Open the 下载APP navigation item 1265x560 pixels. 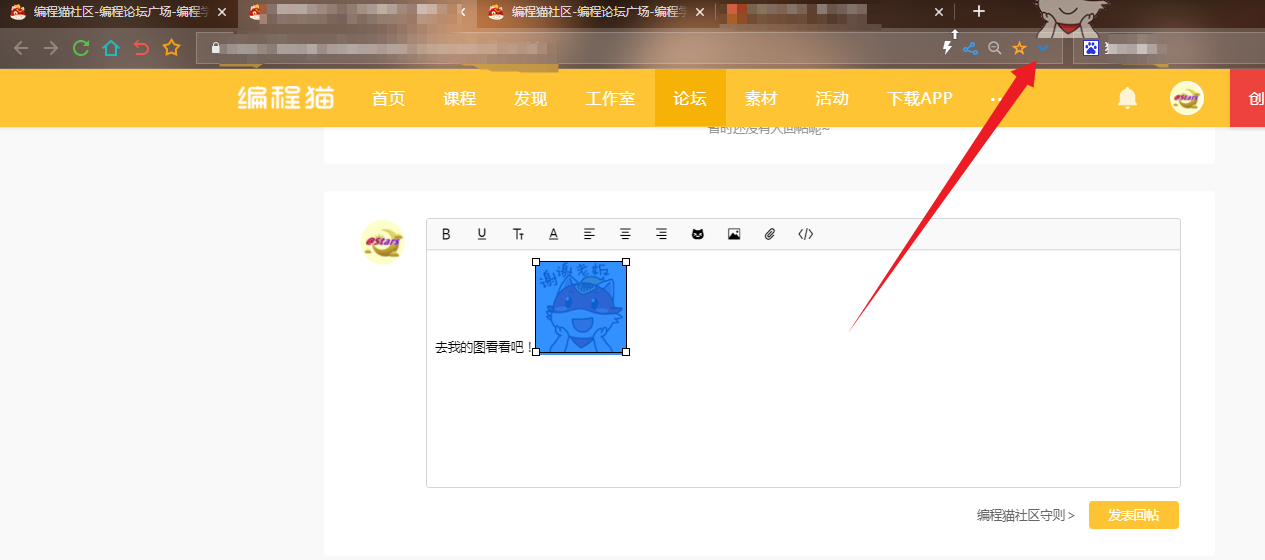[920, 98]
